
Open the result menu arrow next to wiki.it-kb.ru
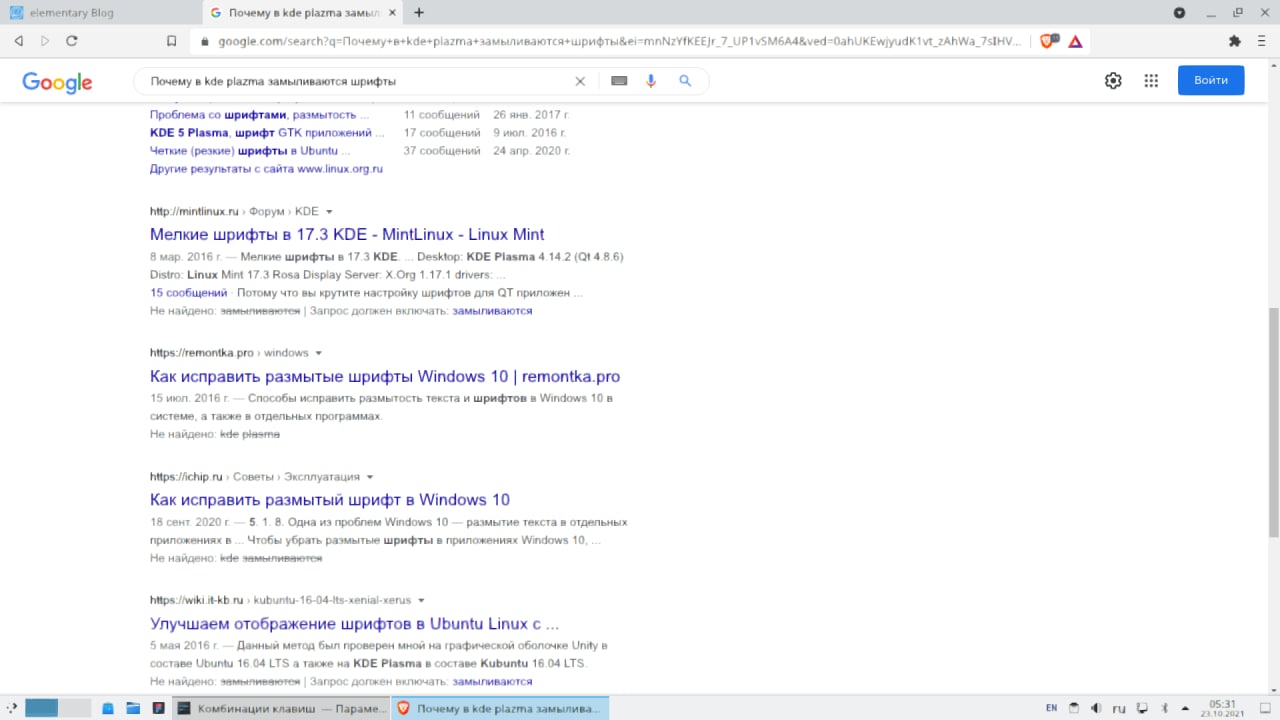coord(421,600)
